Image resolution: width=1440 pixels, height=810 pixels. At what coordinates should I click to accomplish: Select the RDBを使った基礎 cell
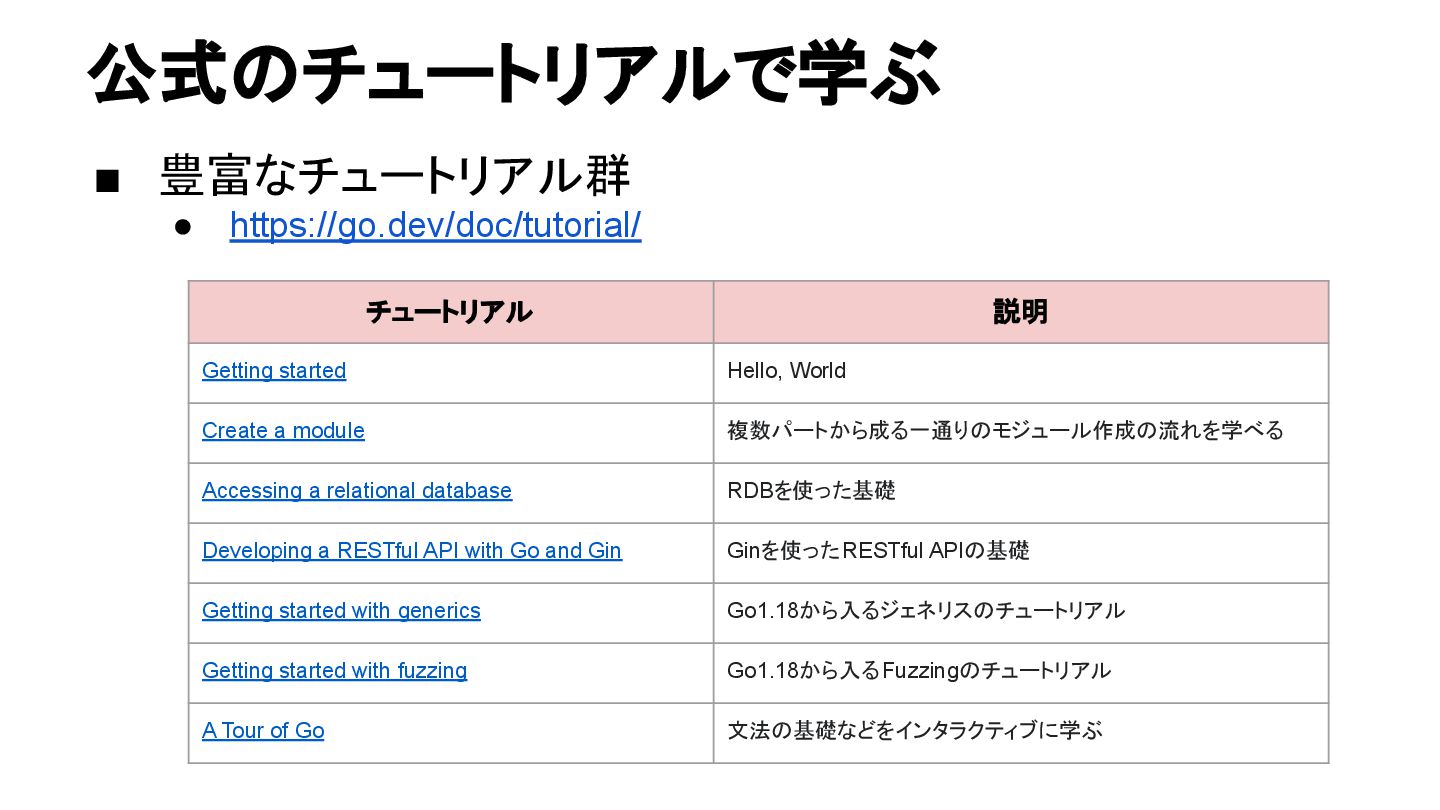pos(1021,493)
